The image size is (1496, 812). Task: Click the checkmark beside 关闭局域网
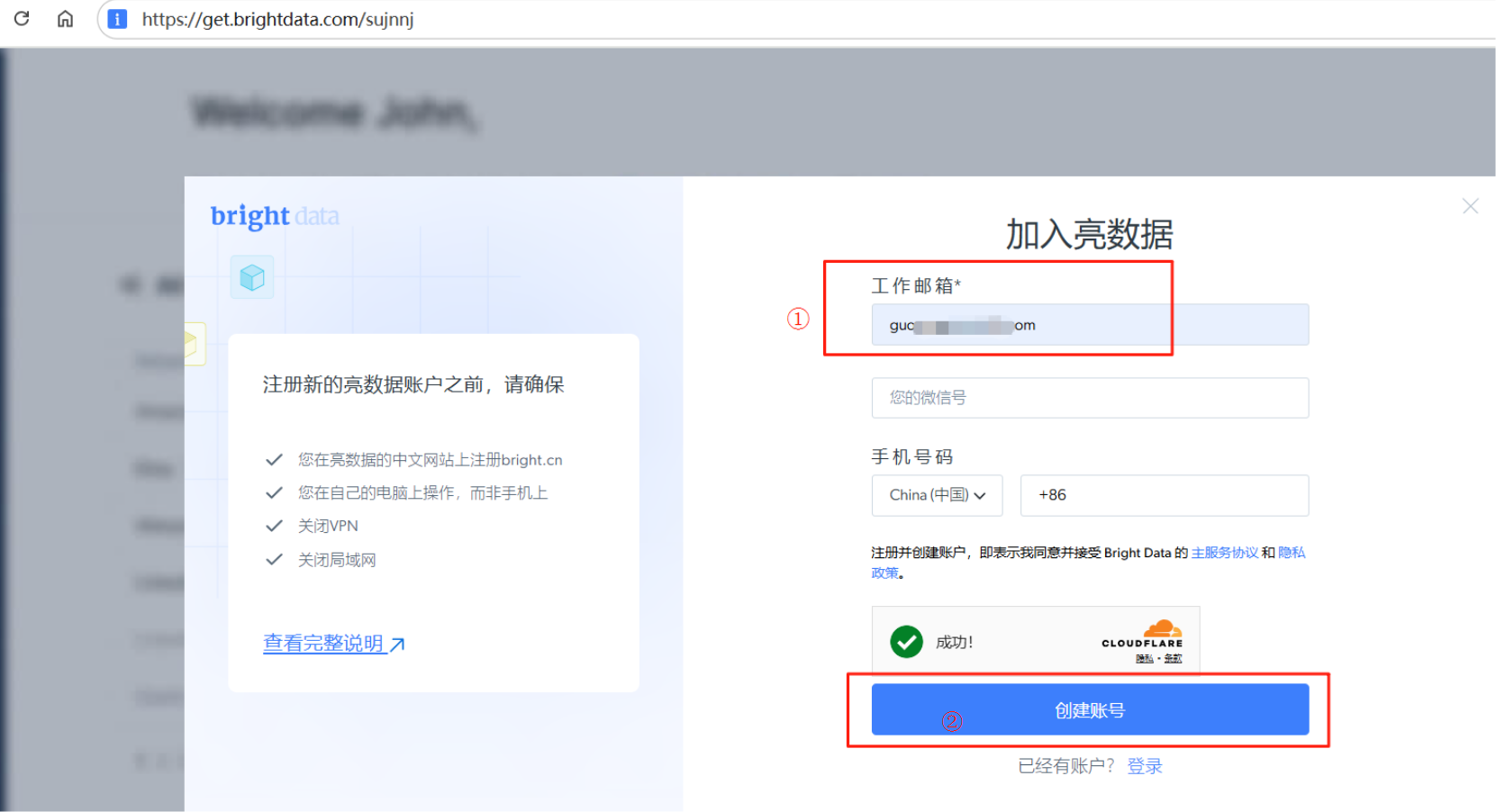[274, 560]
